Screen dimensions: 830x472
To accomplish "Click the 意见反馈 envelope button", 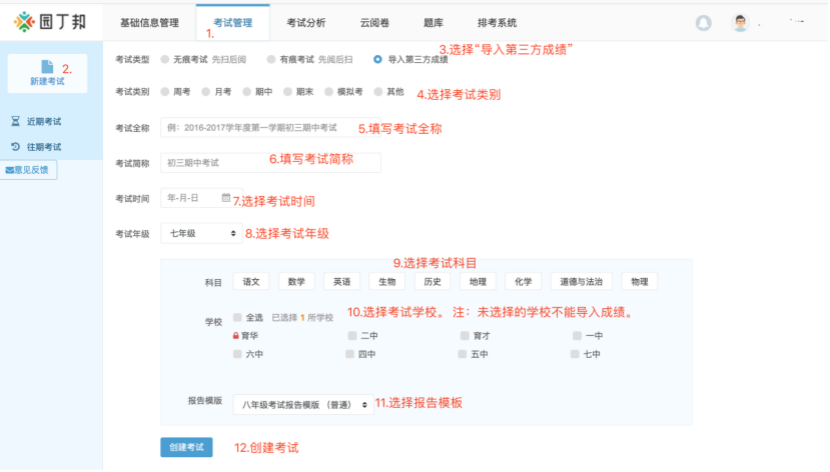I will (31, 170).
